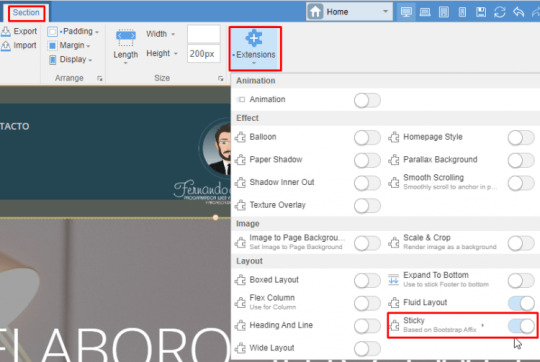Click the Smooth Scrolling puzzle icon
Screen dimensions: 540x362
click(394, 183)
